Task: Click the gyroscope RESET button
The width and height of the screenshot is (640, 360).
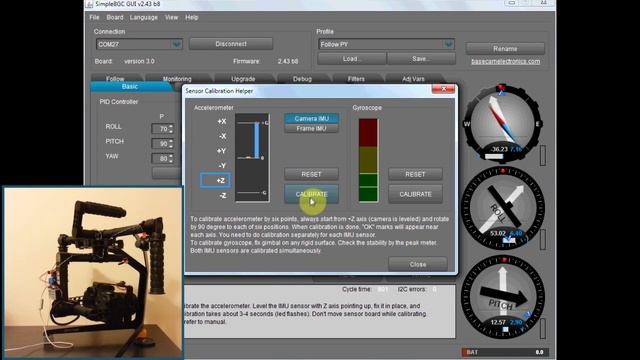Action: coord(415,174)
